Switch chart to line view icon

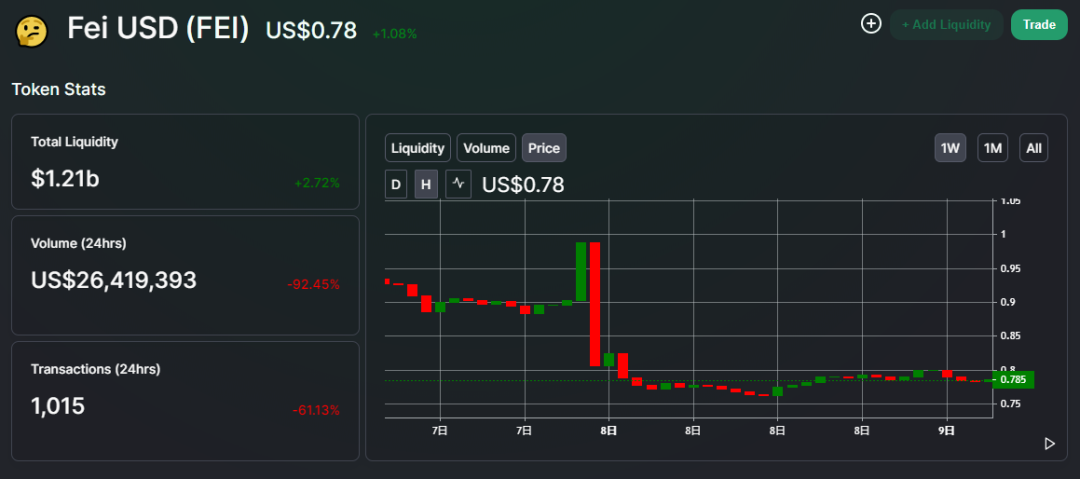point(459,185)
